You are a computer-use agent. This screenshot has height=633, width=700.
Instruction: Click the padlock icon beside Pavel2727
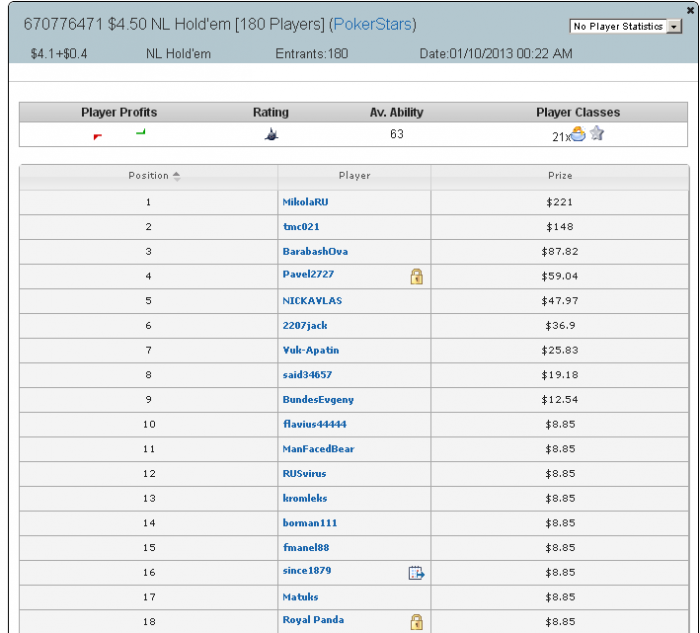coord(417,276)
